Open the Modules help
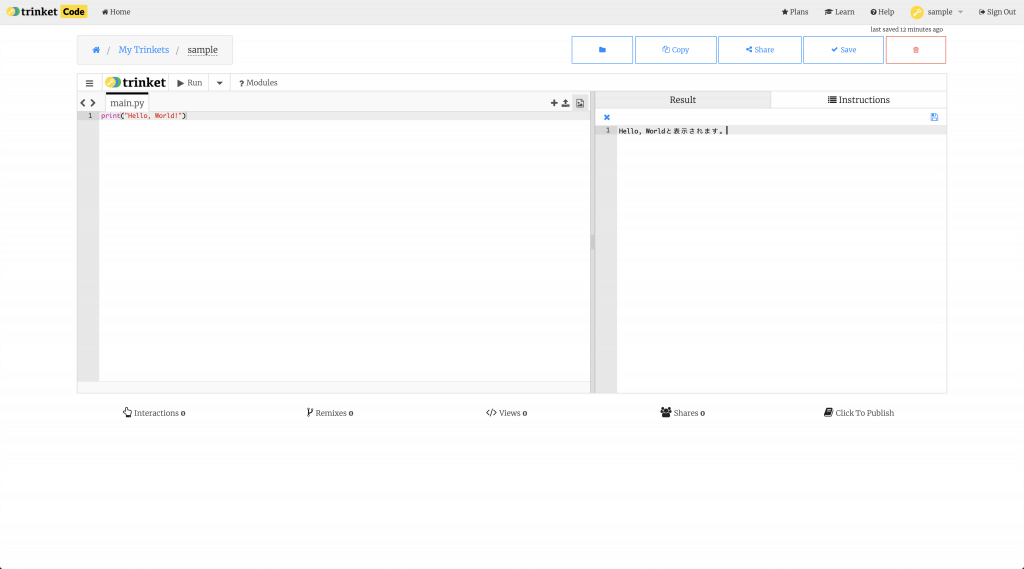Image resolution: width=1024 pixels, height=569 pixels. tap(258, 83)
